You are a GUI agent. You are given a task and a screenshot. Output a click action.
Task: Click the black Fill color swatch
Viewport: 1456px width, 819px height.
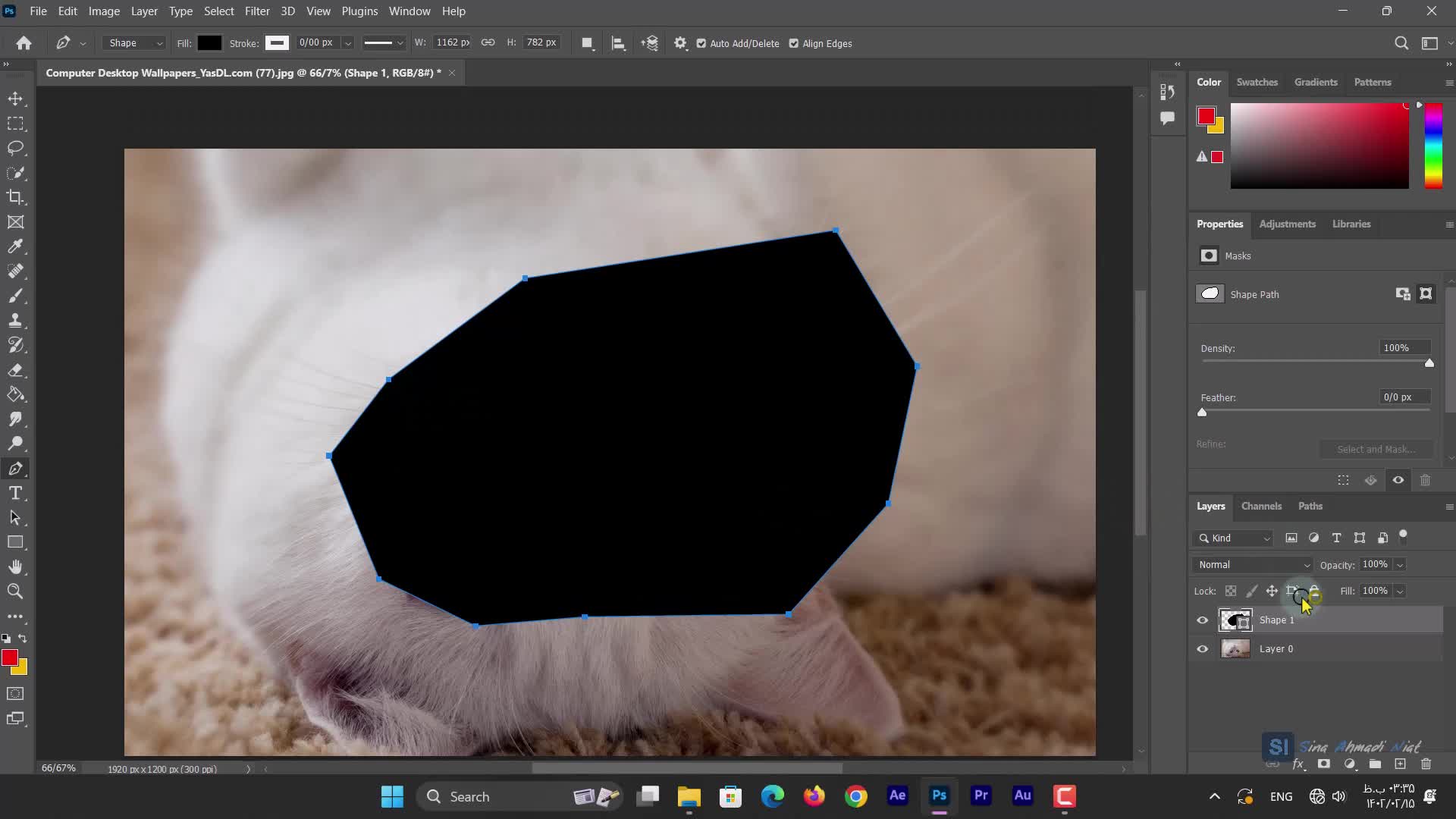209,43
